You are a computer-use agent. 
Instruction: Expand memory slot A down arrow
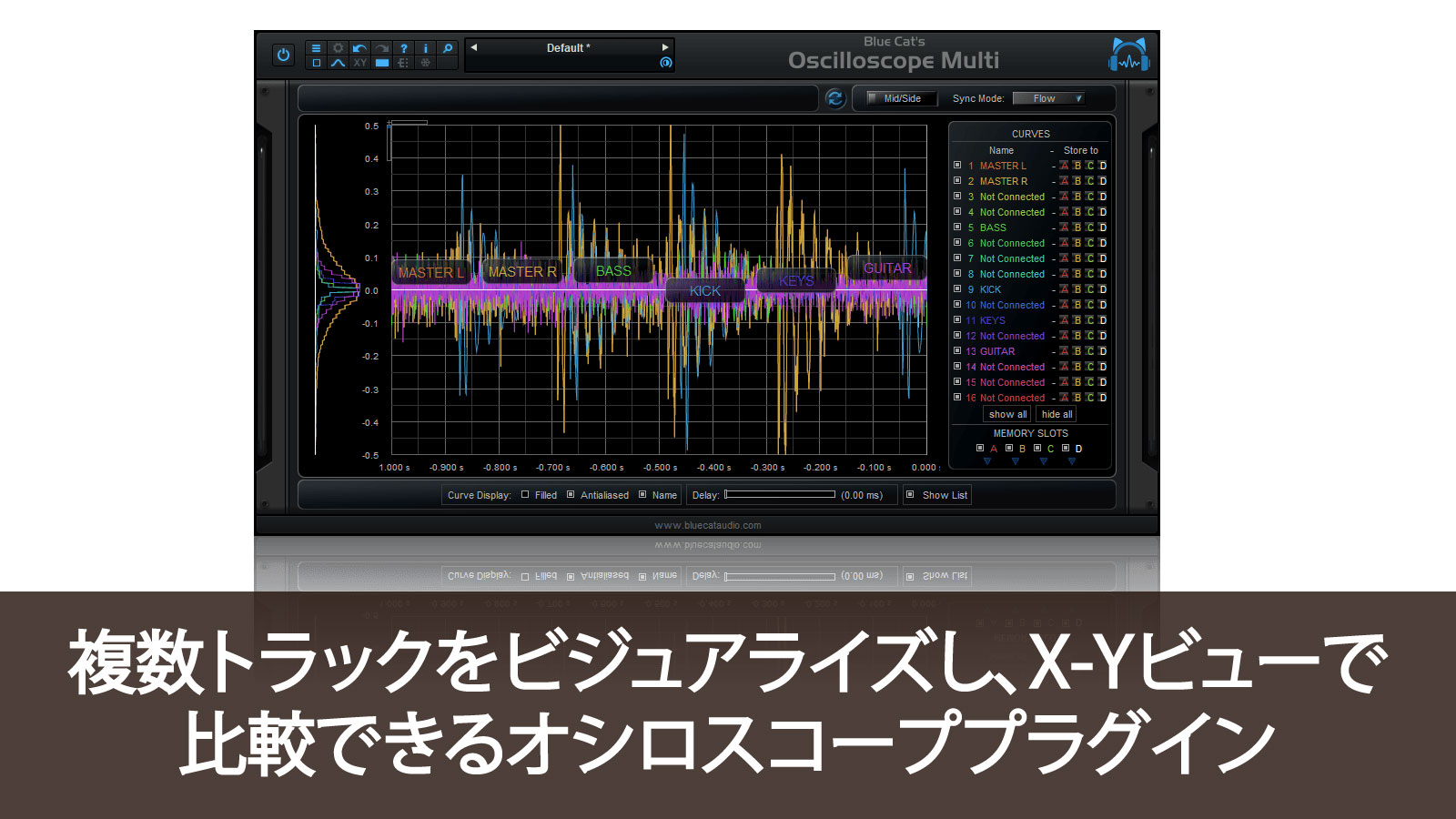987,461
